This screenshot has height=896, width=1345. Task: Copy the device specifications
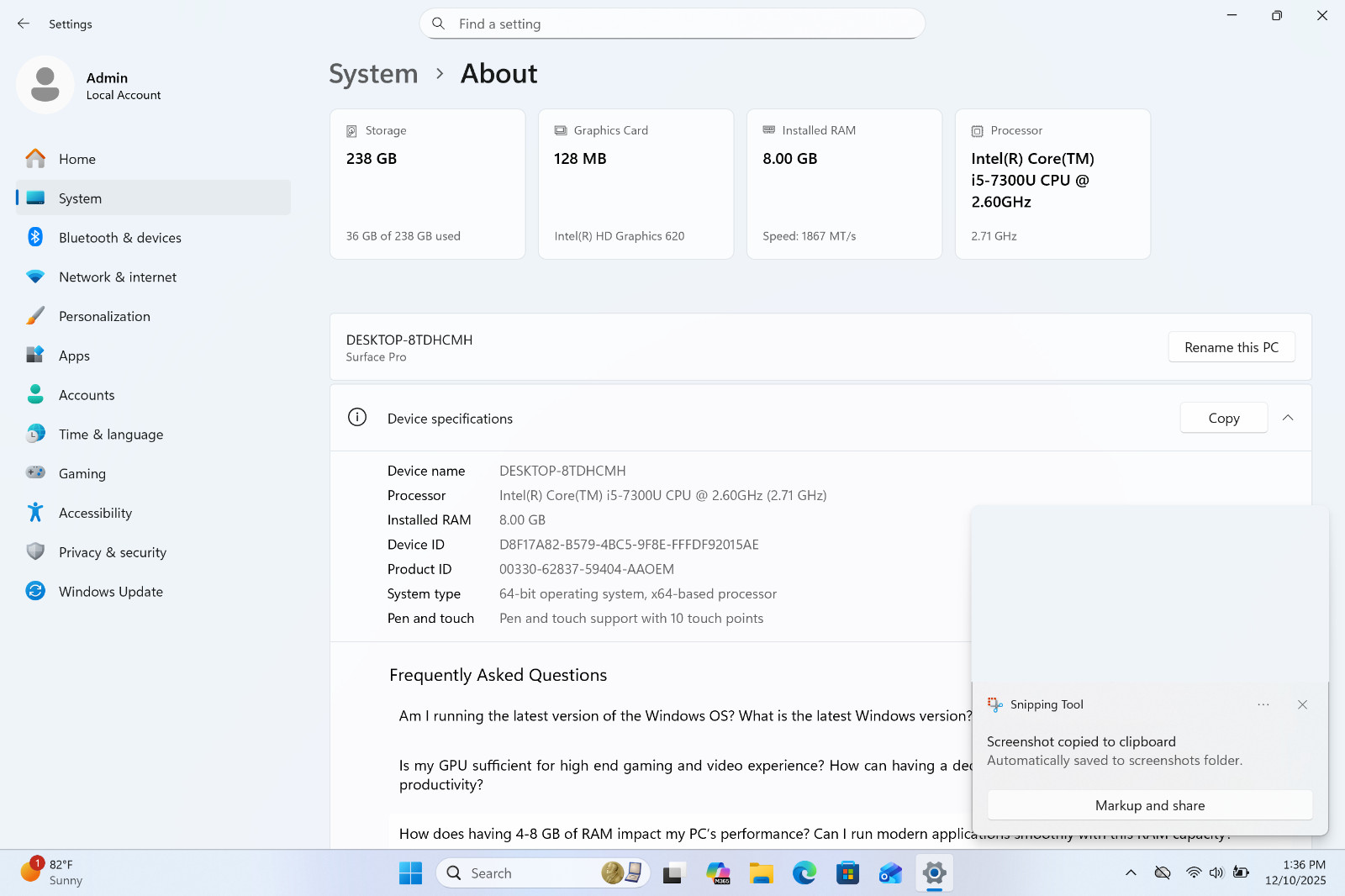click(1224, 418)
